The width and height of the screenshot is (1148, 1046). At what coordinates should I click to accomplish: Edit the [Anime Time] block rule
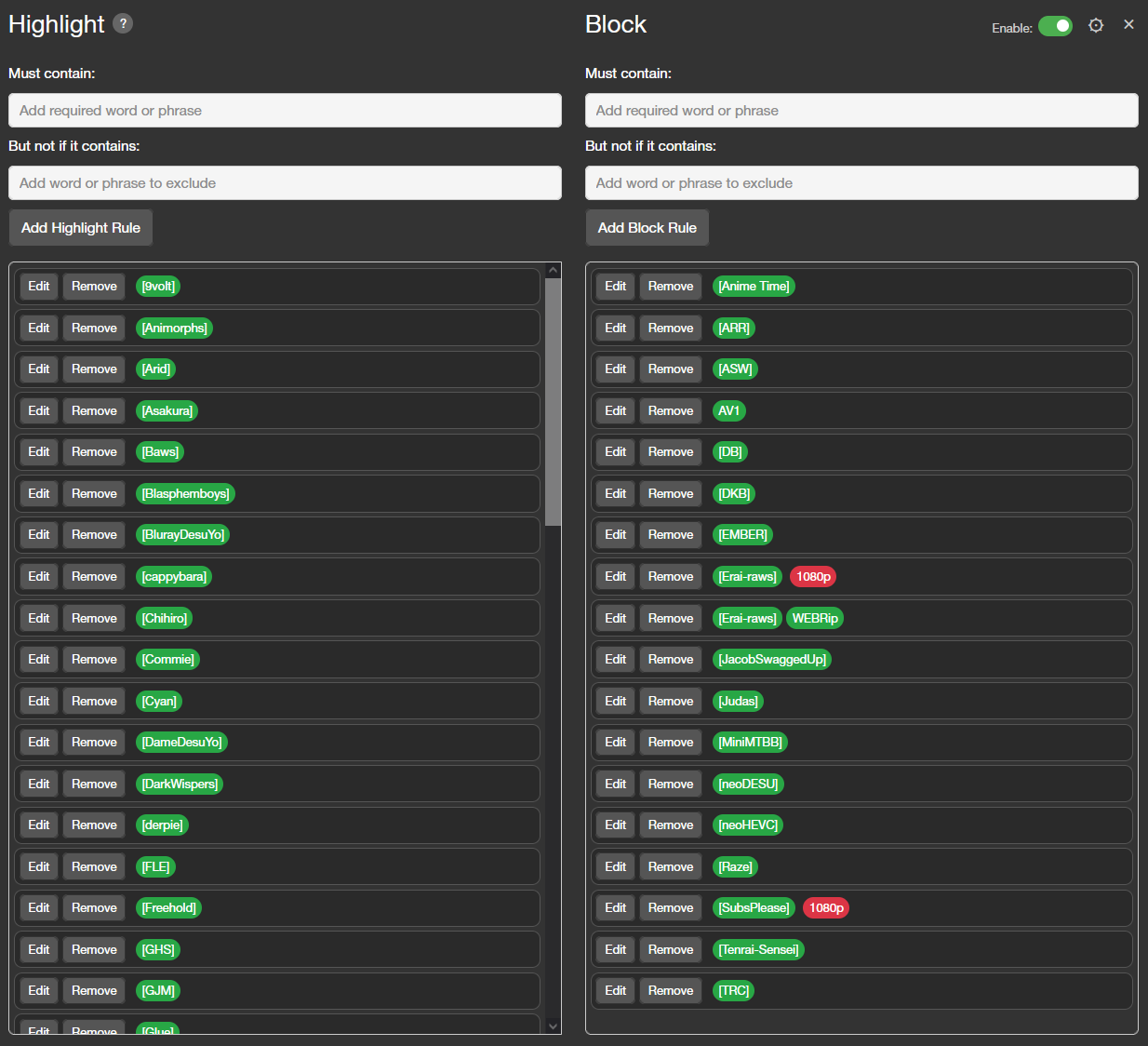click(x=616, y=286)
